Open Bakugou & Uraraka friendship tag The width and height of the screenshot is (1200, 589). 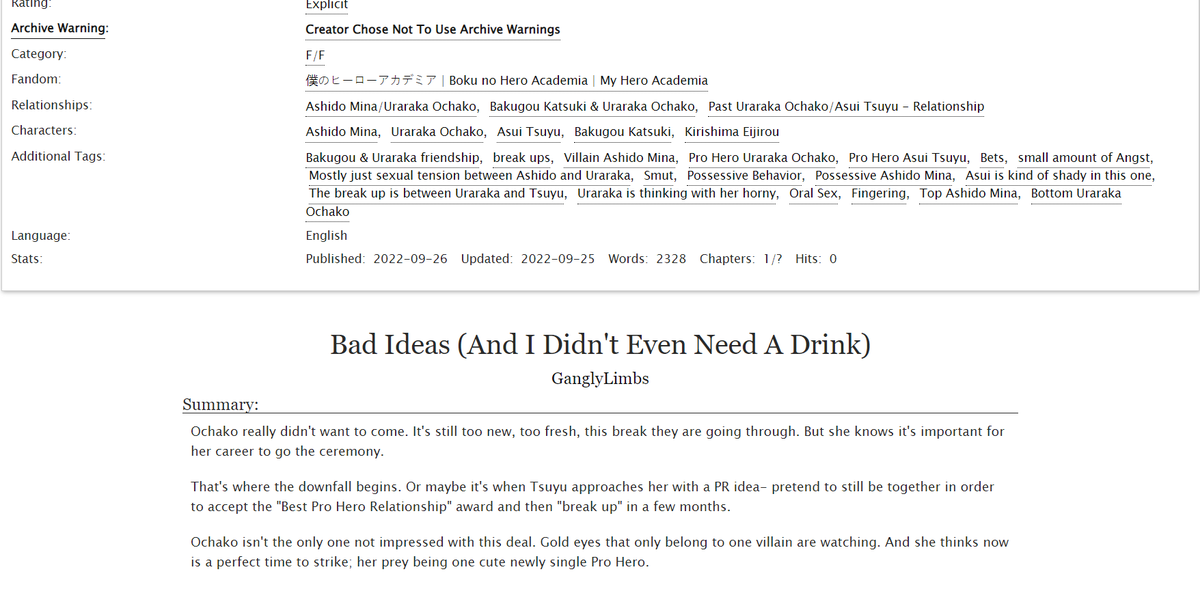(x=394, y=158)
